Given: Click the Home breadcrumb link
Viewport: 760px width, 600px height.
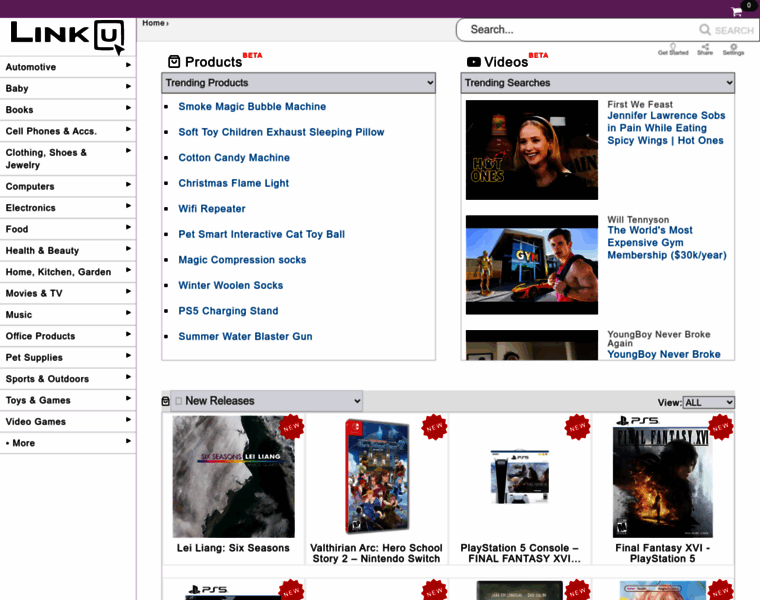Looking at the screenshot, I should [x=153, y=23].
